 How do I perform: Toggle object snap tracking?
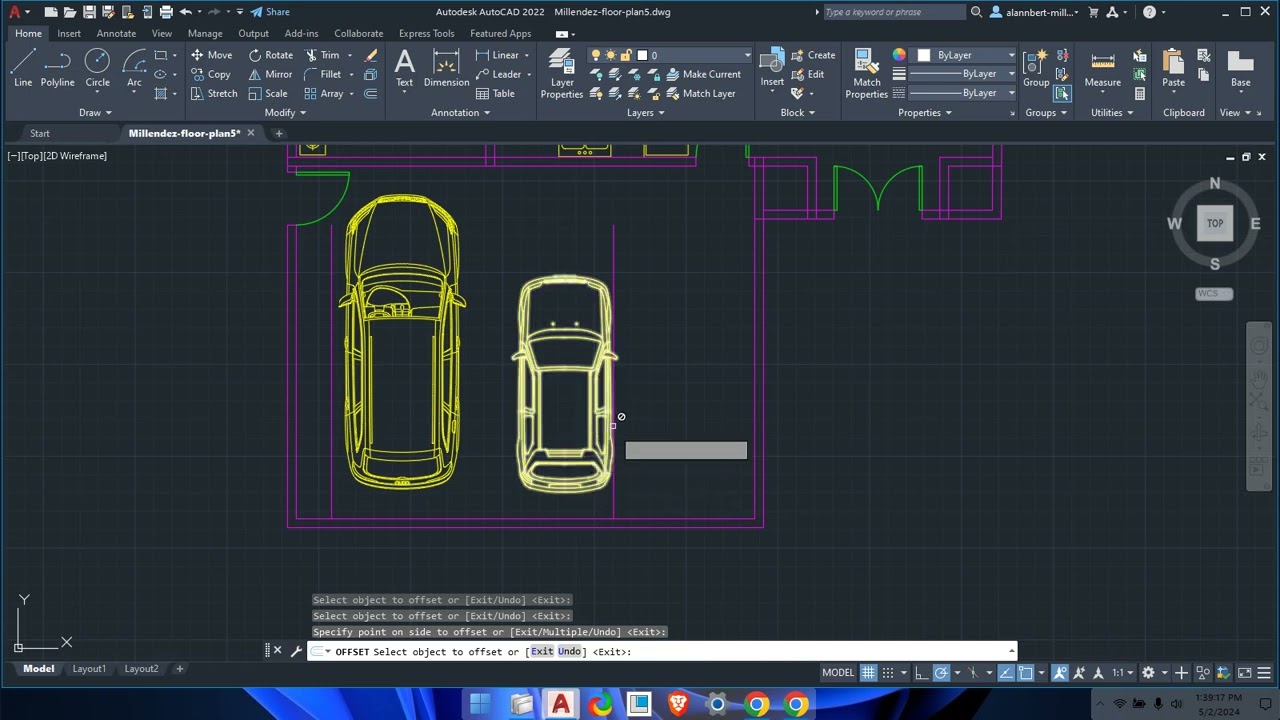tap(1006, 673)
